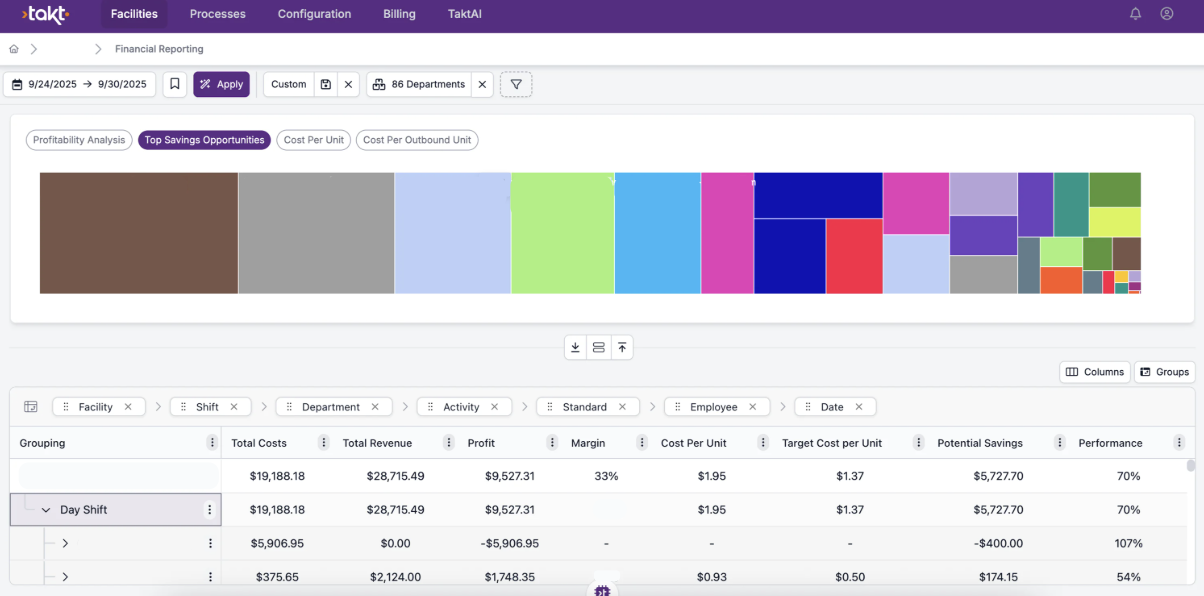Click the Apply button
1204x596 pixels.
(221, 84)
